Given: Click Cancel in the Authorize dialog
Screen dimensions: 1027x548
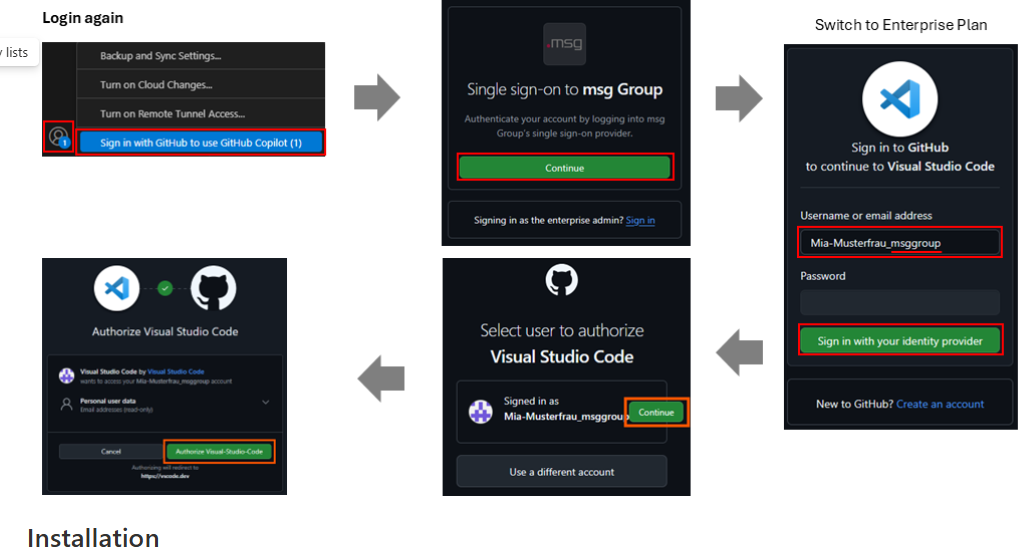Looking at the screenshot, I should coord(111,451).
